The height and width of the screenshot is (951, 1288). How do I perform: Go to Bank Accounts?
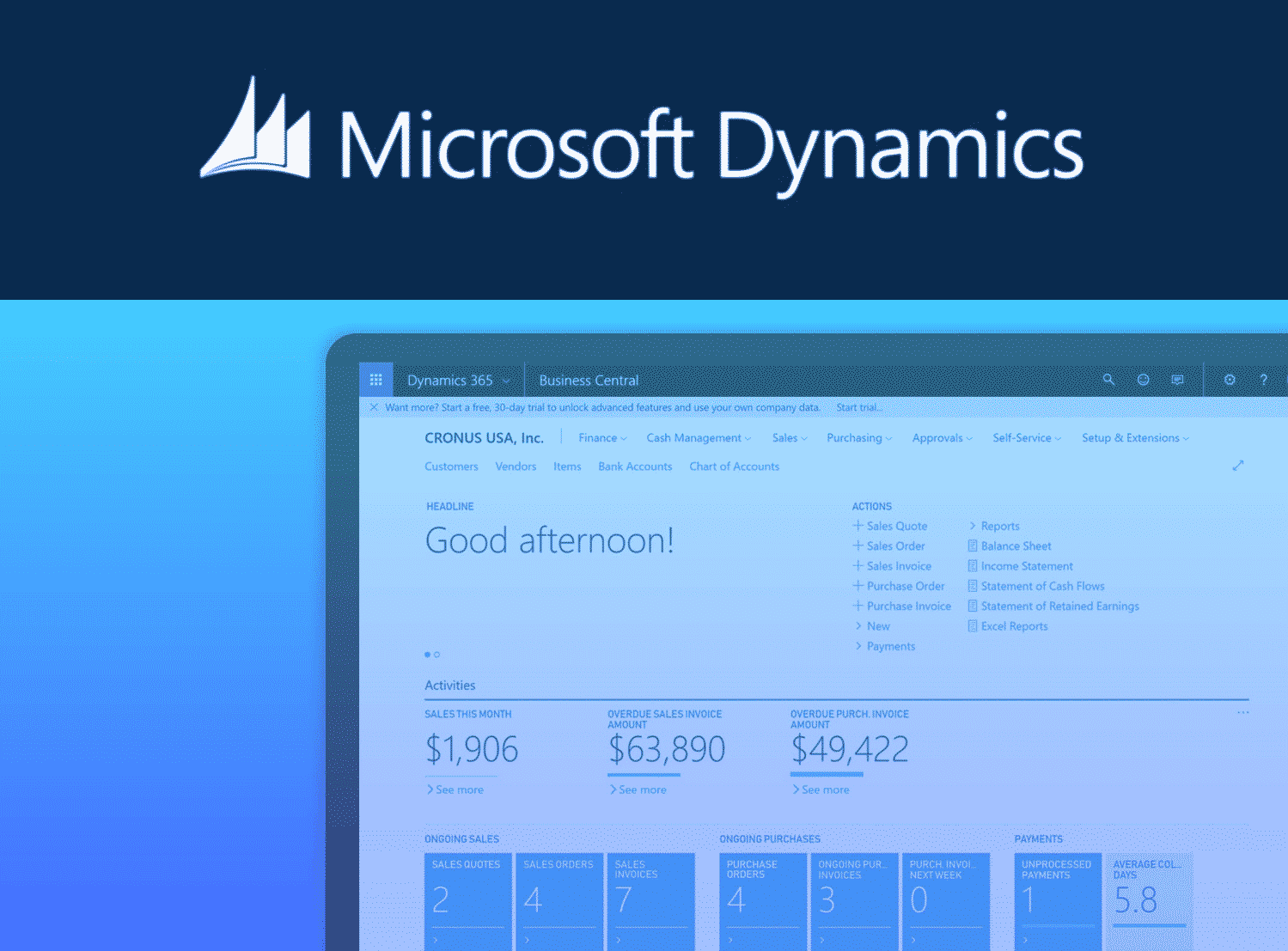click(635, 466)
